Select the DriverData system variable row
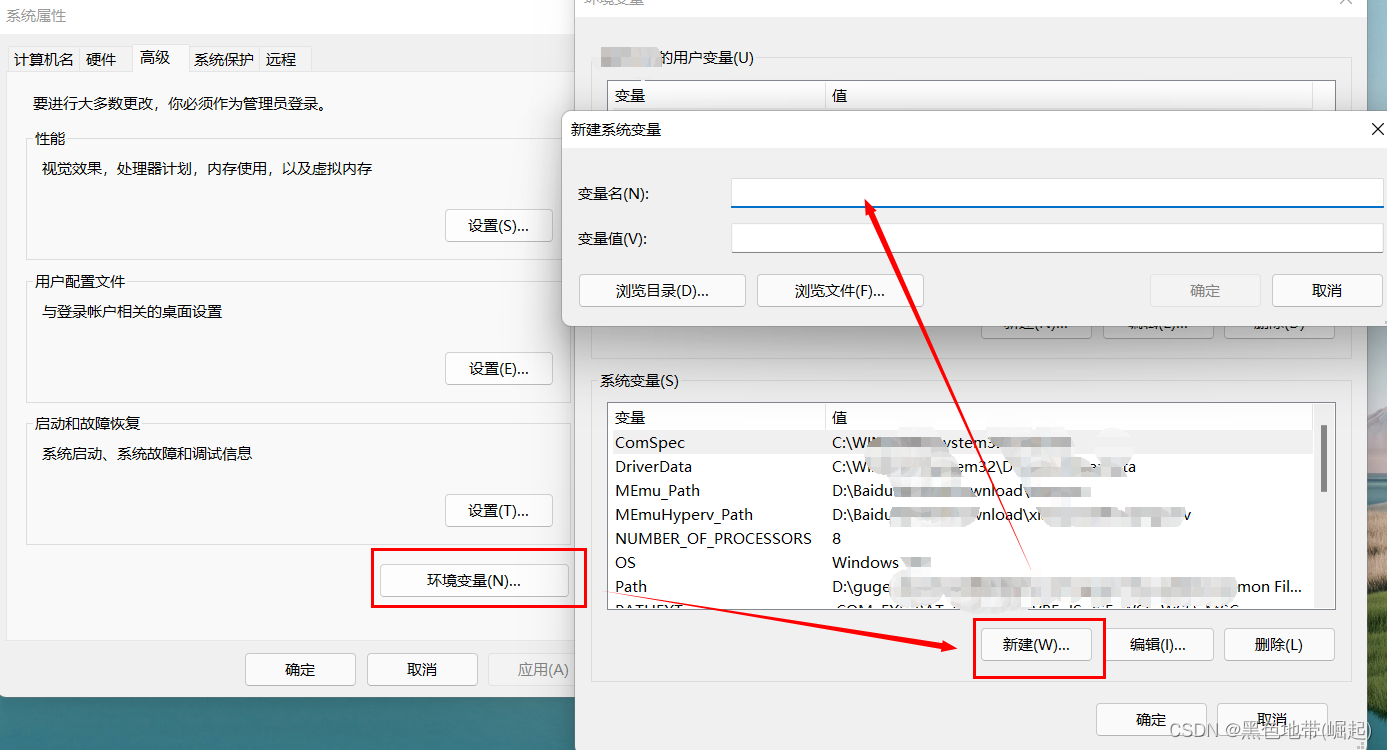The image size is (1387, 750). [960, 466]
